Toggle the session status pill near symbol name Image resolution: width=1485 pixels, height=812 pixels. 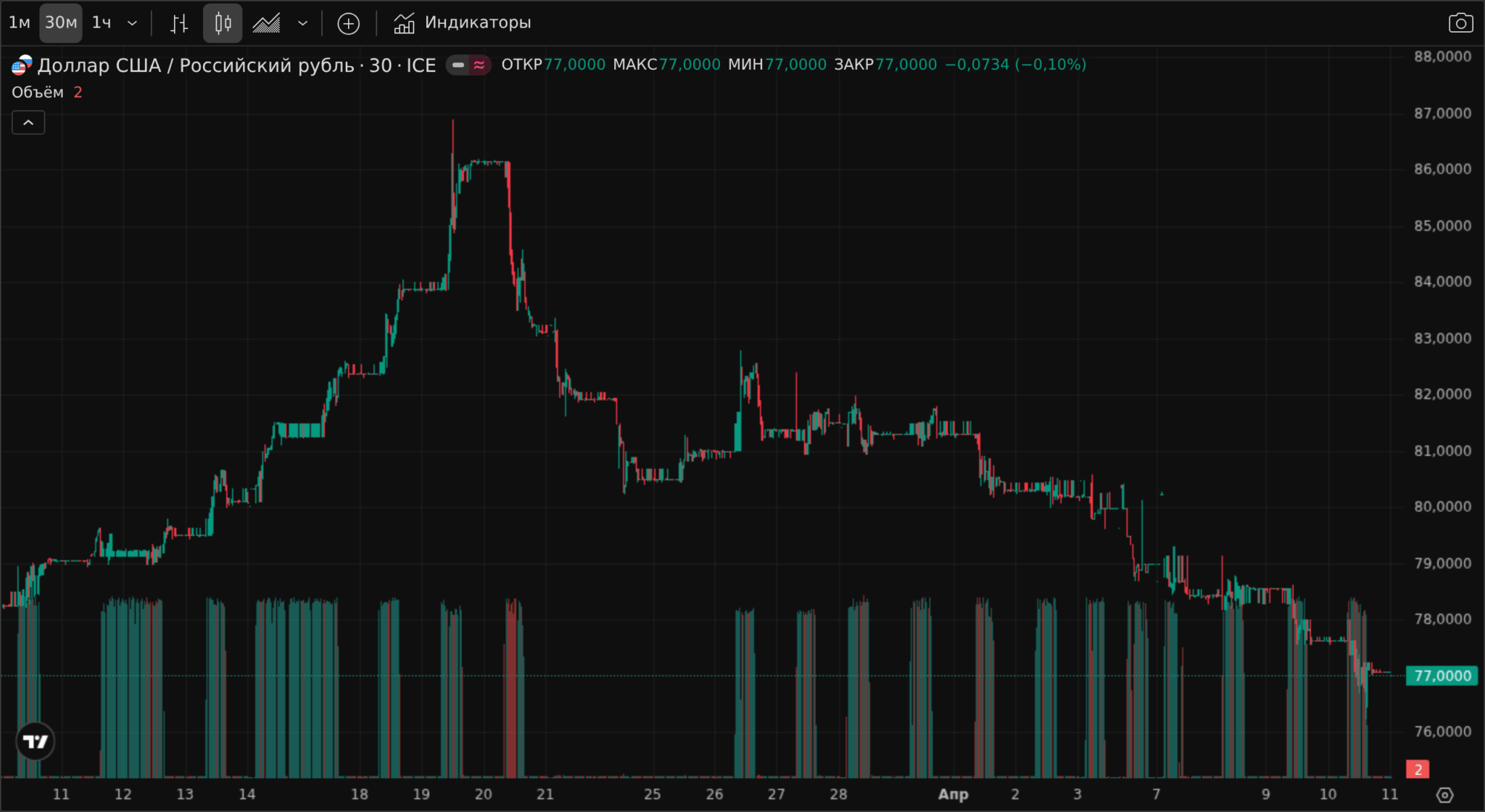coord(458,65)
